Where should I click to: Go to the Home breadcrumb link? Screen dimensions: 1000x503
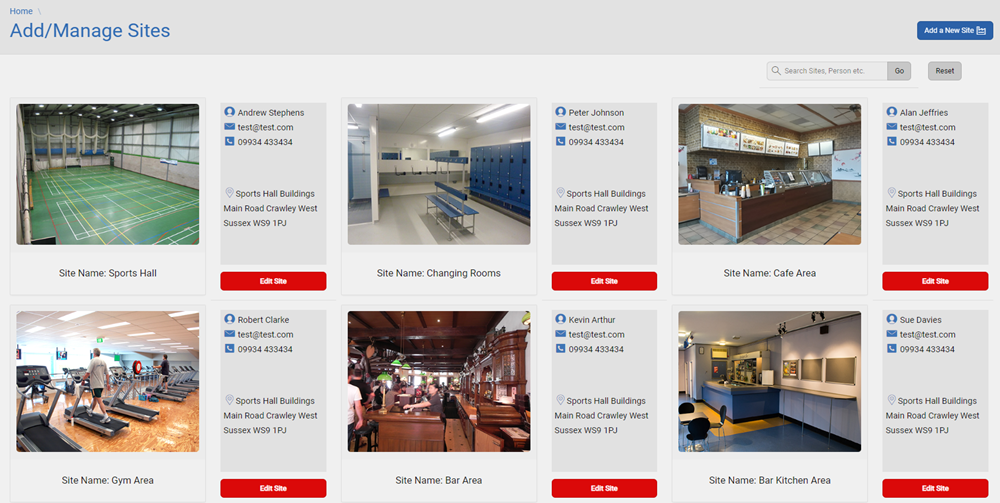21,11
